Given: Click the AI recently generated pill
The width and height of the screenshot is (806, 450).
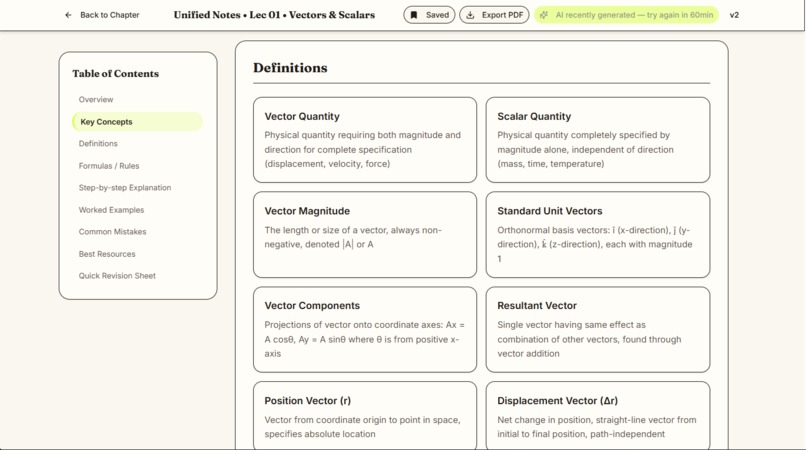Looking at the screenshot, I should pyautogui.click(x=626, y=15).
